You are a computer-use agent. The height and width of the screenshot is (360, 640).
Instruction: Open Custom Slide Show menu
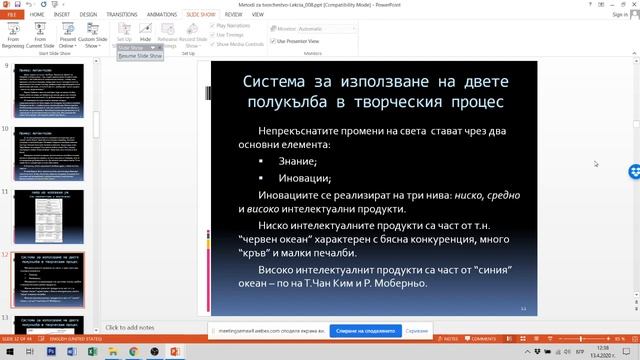pos(93,35)
